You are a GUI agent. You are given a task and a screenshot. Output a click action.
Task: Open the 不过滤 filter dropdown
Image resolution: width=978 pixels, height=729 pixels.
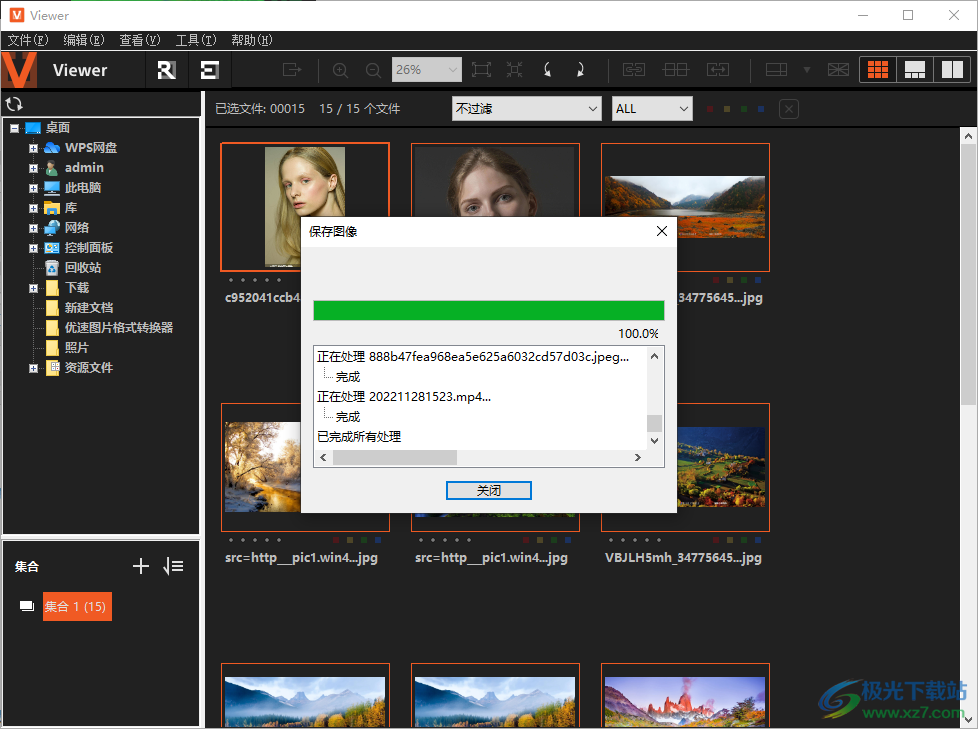pos(526,109)
